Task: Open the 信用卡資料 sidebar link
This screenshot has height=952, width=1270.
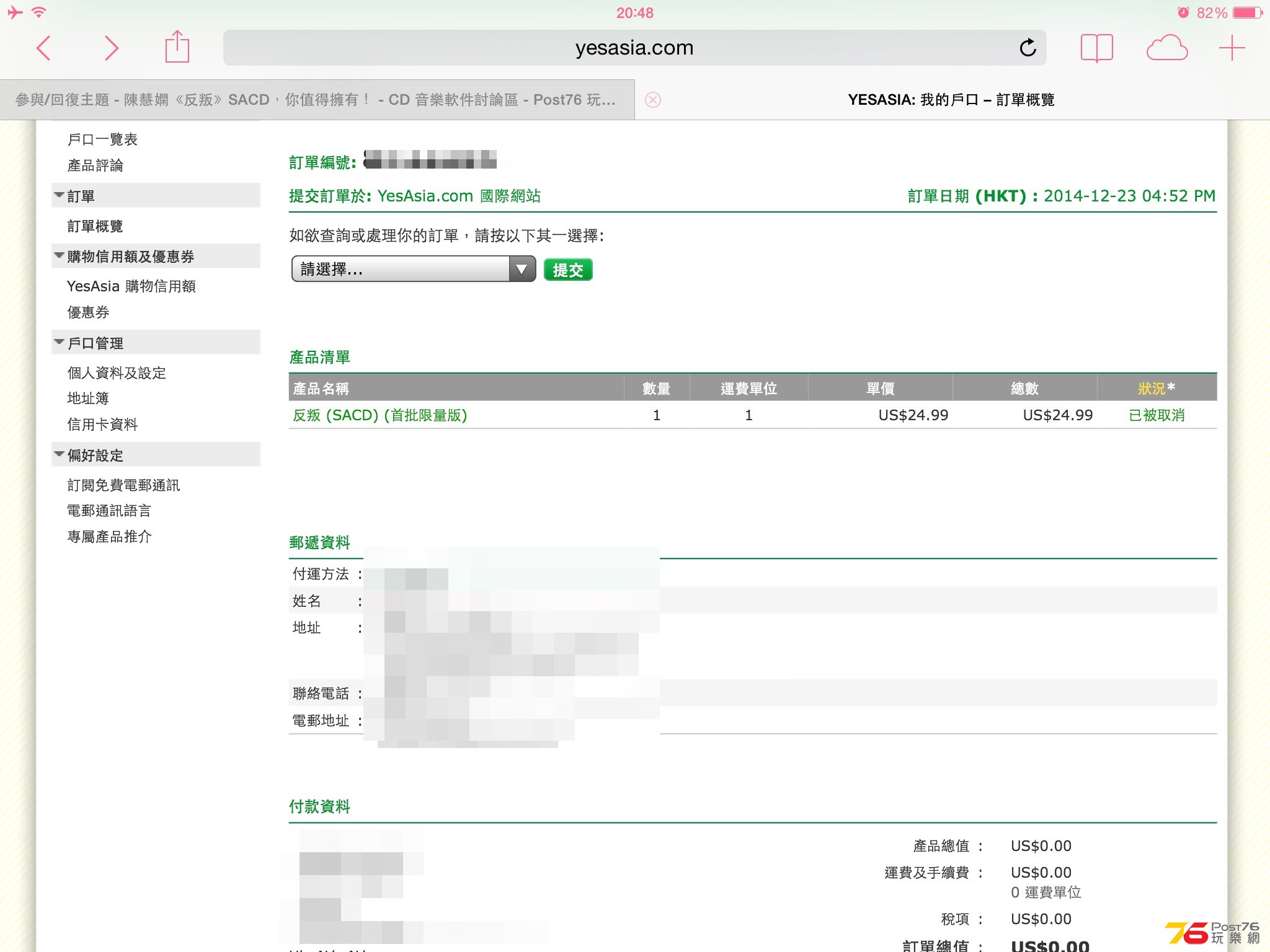Action: pyautogui.click(x=102, y=425)
